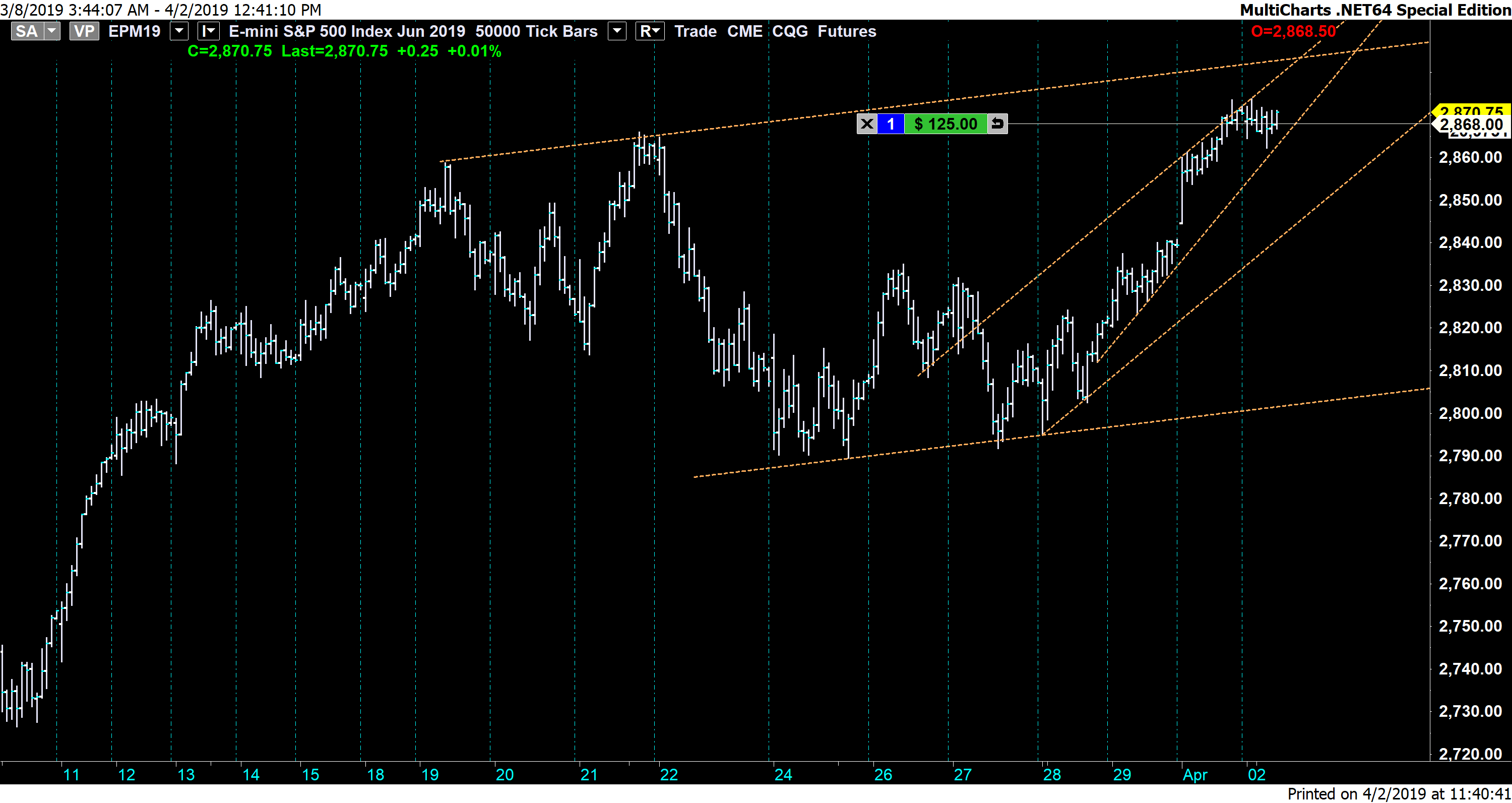Reverse position using the arrow icon

(997, 124)
